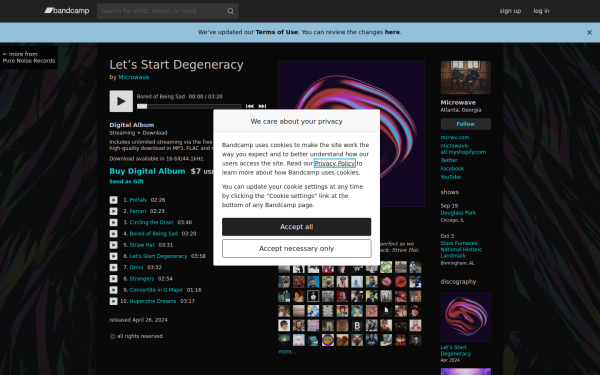Open Microwave's YouTube link
This screenshot has width=600, height=375.
451,177
